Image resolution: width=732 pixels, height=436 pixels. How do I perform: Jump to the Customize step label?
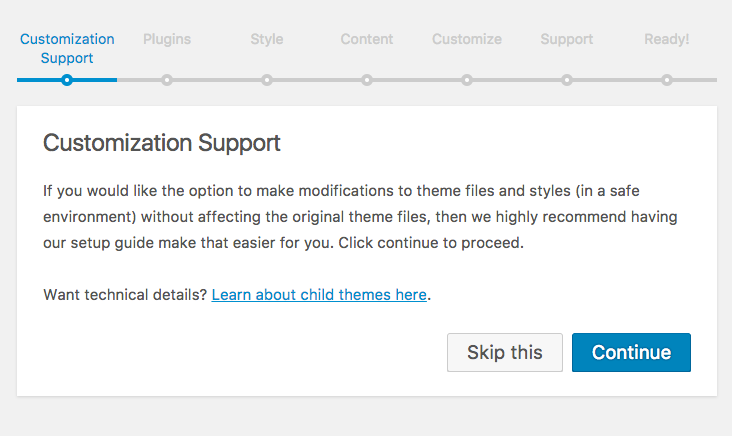tap(467, 39)
